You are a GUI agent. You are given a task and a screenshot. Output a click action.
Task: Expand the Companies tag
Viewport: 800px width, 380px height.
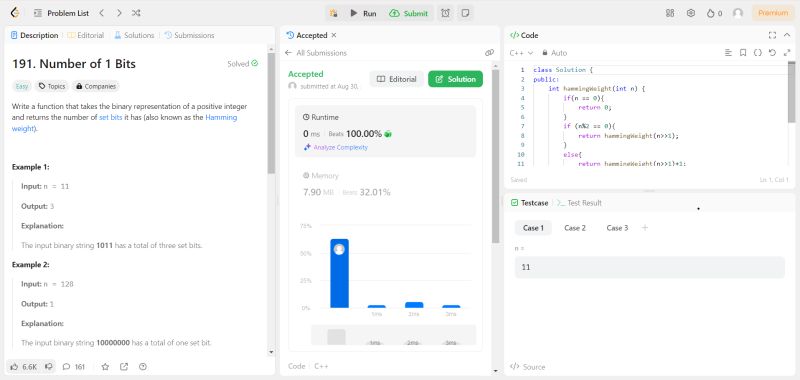pyautogui.click(x=96, y=86)
